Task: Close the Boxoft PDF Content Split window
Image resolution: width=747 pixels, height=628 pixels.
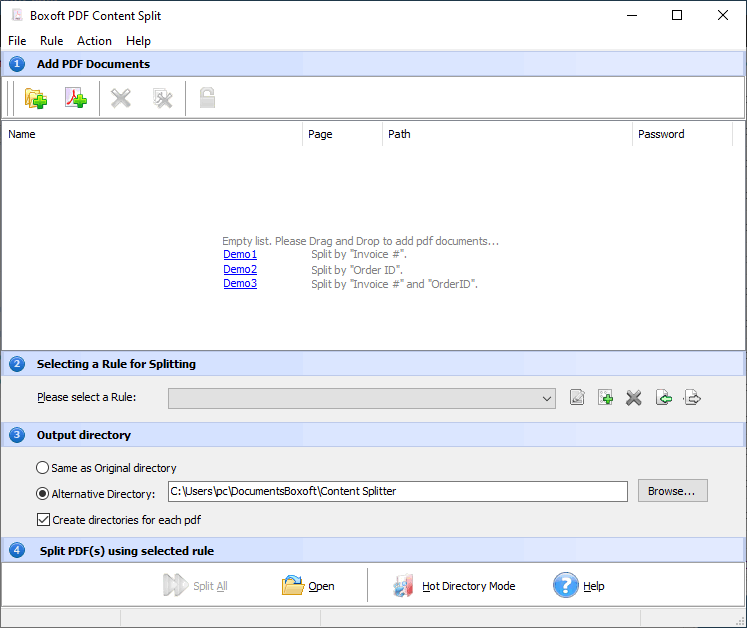Action: point(722,15)
